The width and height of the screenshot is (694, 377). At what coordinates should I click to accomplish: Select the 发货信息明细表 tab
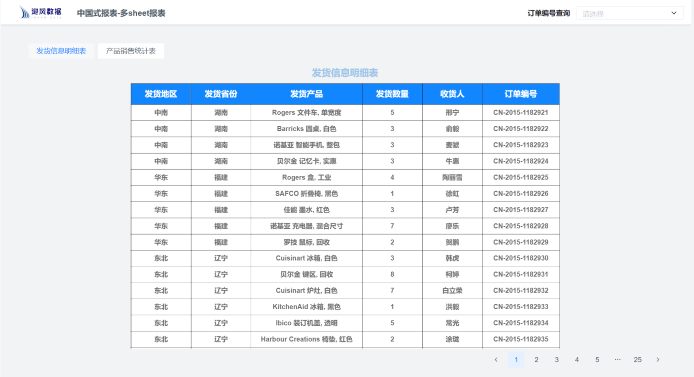61,51
